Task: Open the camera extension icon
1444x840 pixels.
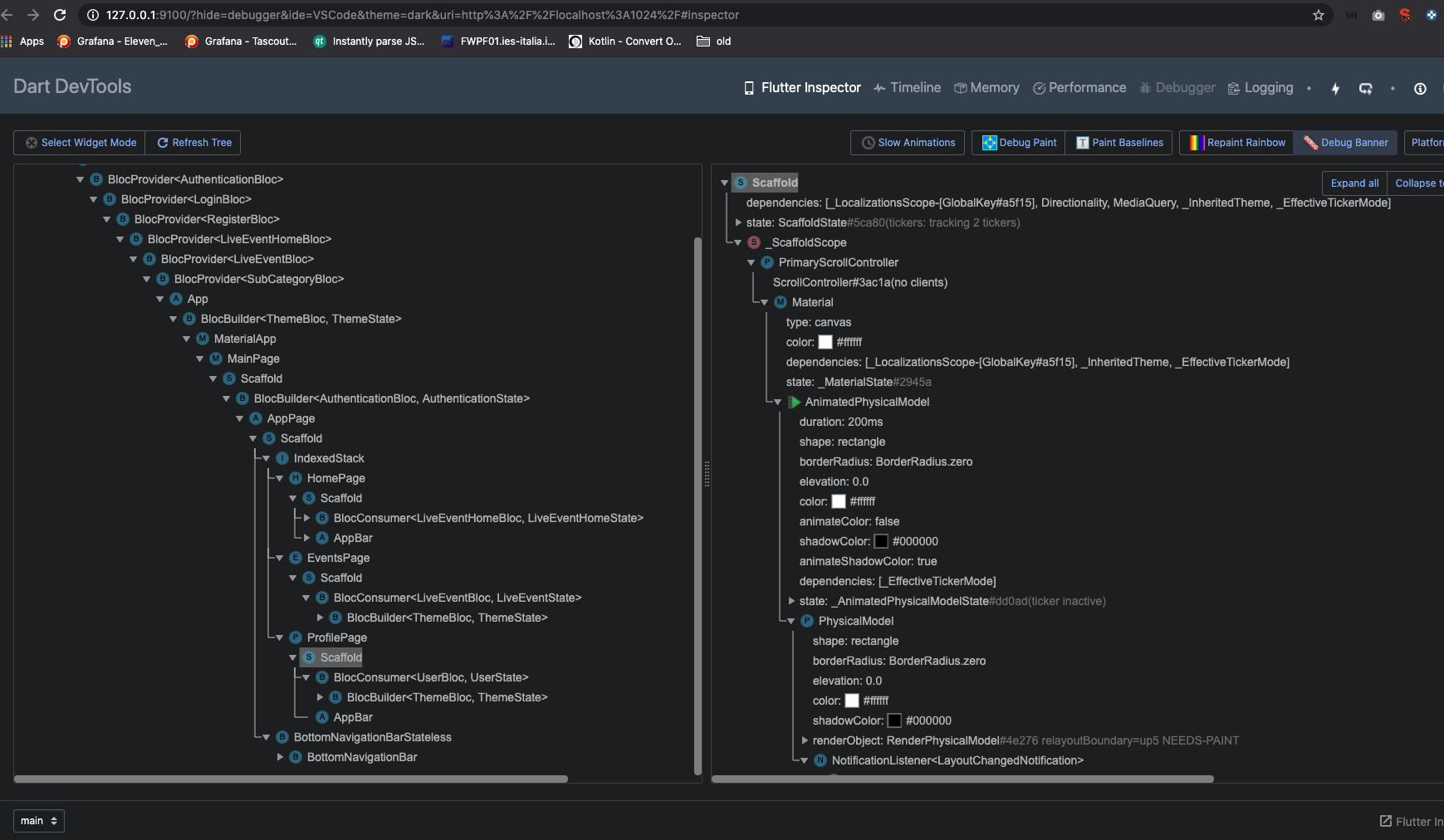Action: 1378,15
